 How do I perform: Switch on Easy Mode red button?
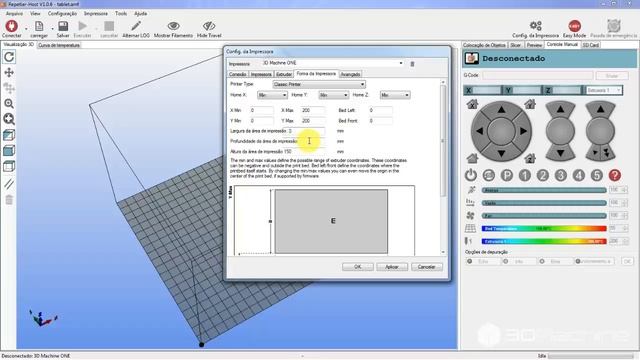pyautogui.click(x=574, y=26)
